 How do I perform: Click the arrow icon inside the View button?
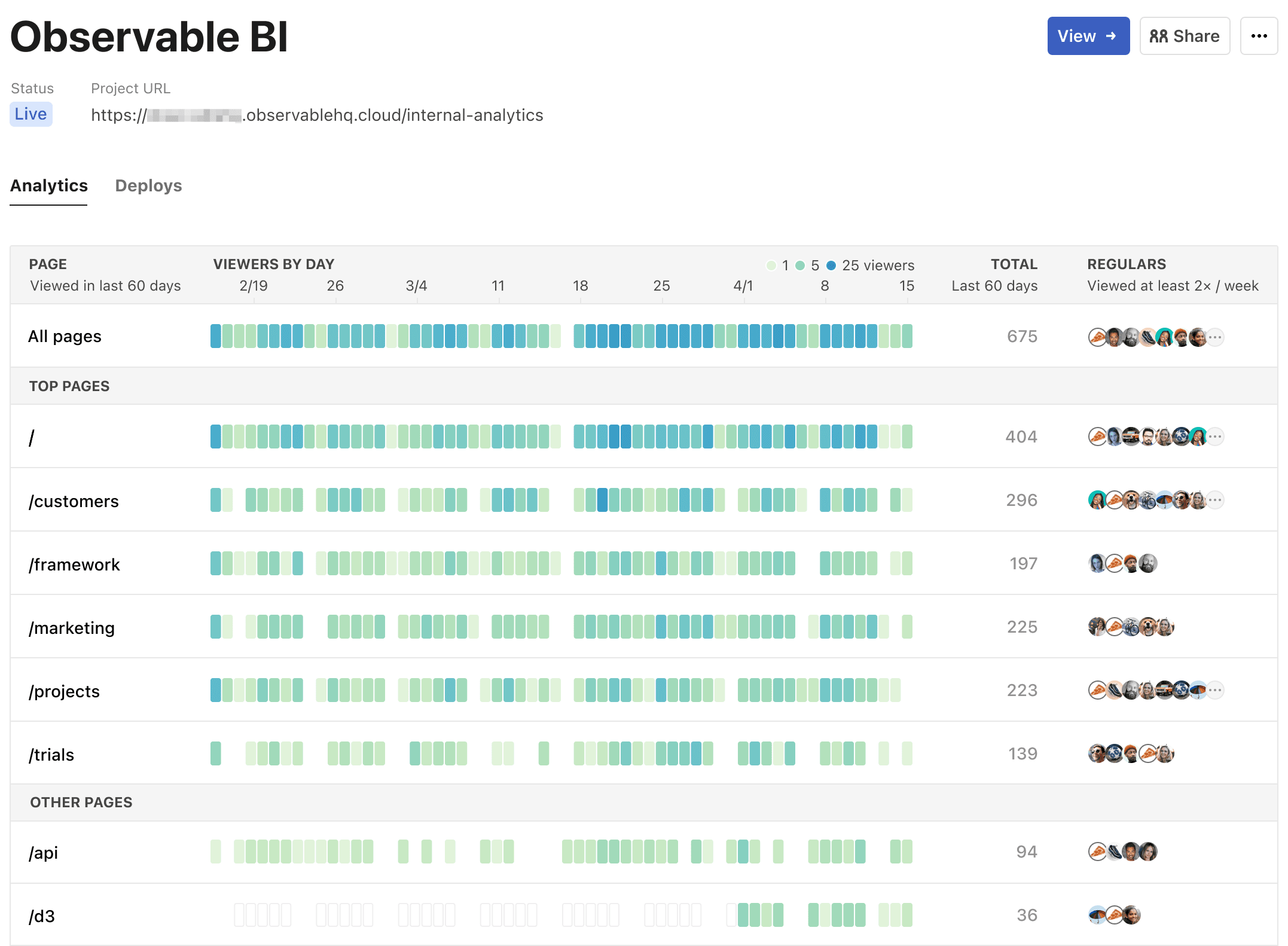click(x=1111, y=36)
